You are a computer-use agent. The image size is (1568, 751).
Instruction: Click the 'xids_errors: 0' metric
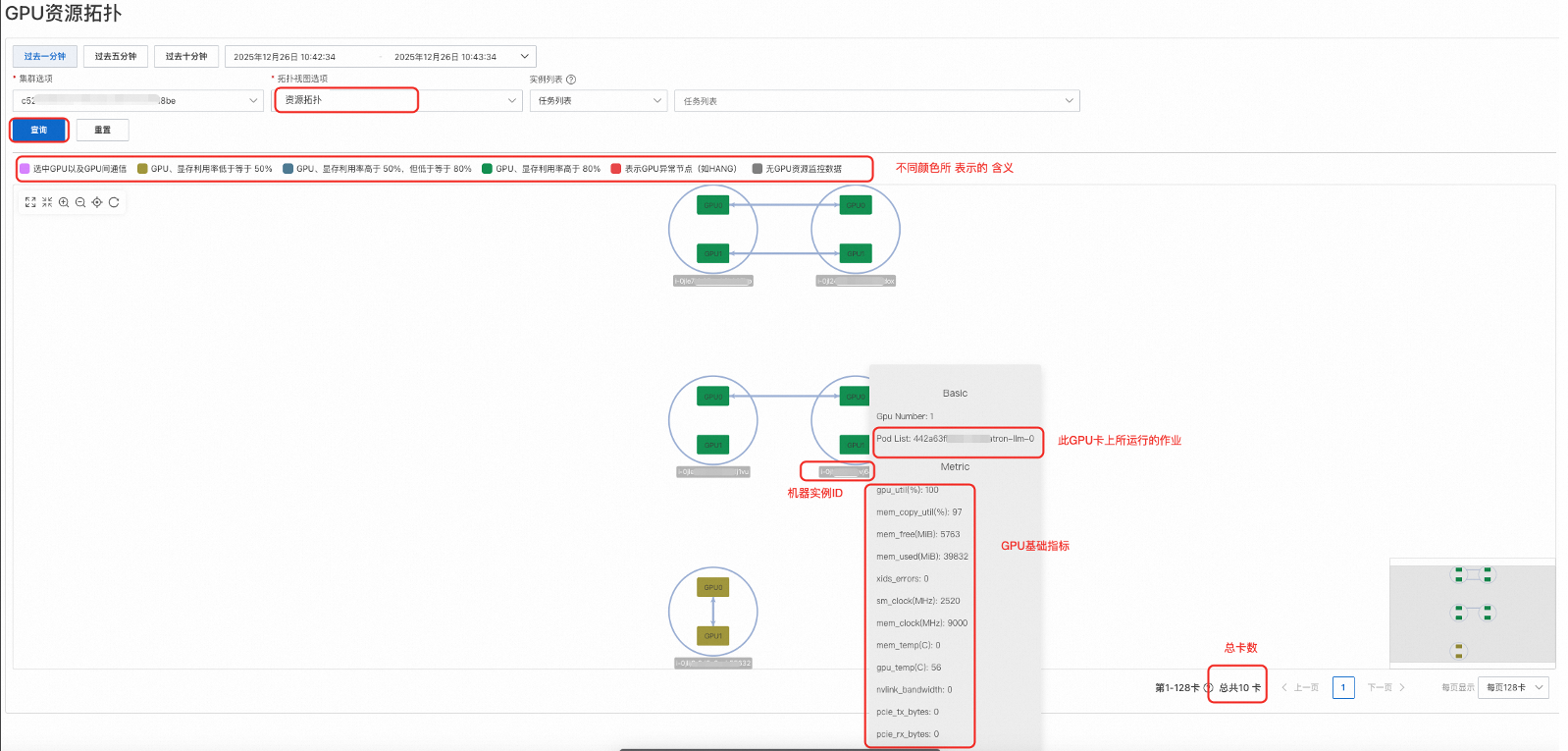click(x=903, y=579)
